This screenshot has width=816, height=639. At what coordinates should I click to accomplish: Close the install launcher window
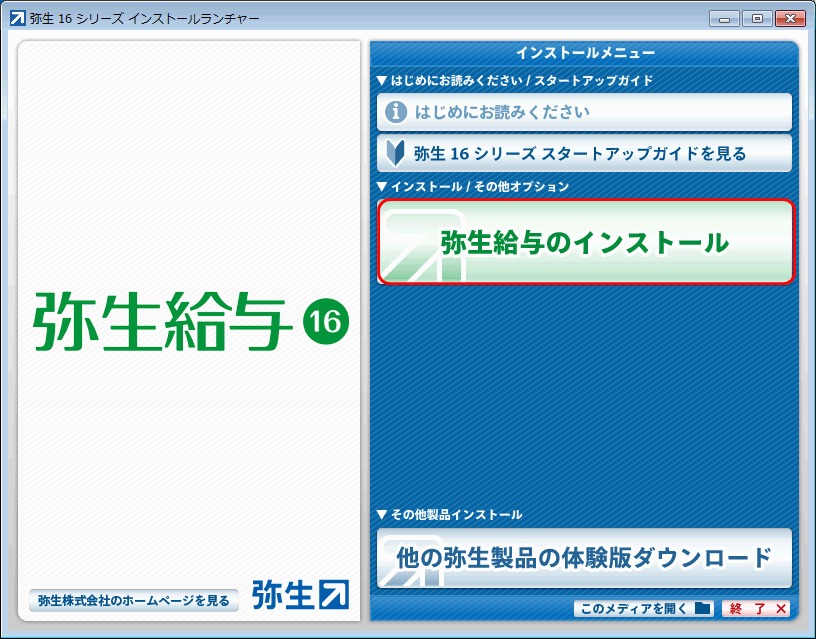point(790,19)
